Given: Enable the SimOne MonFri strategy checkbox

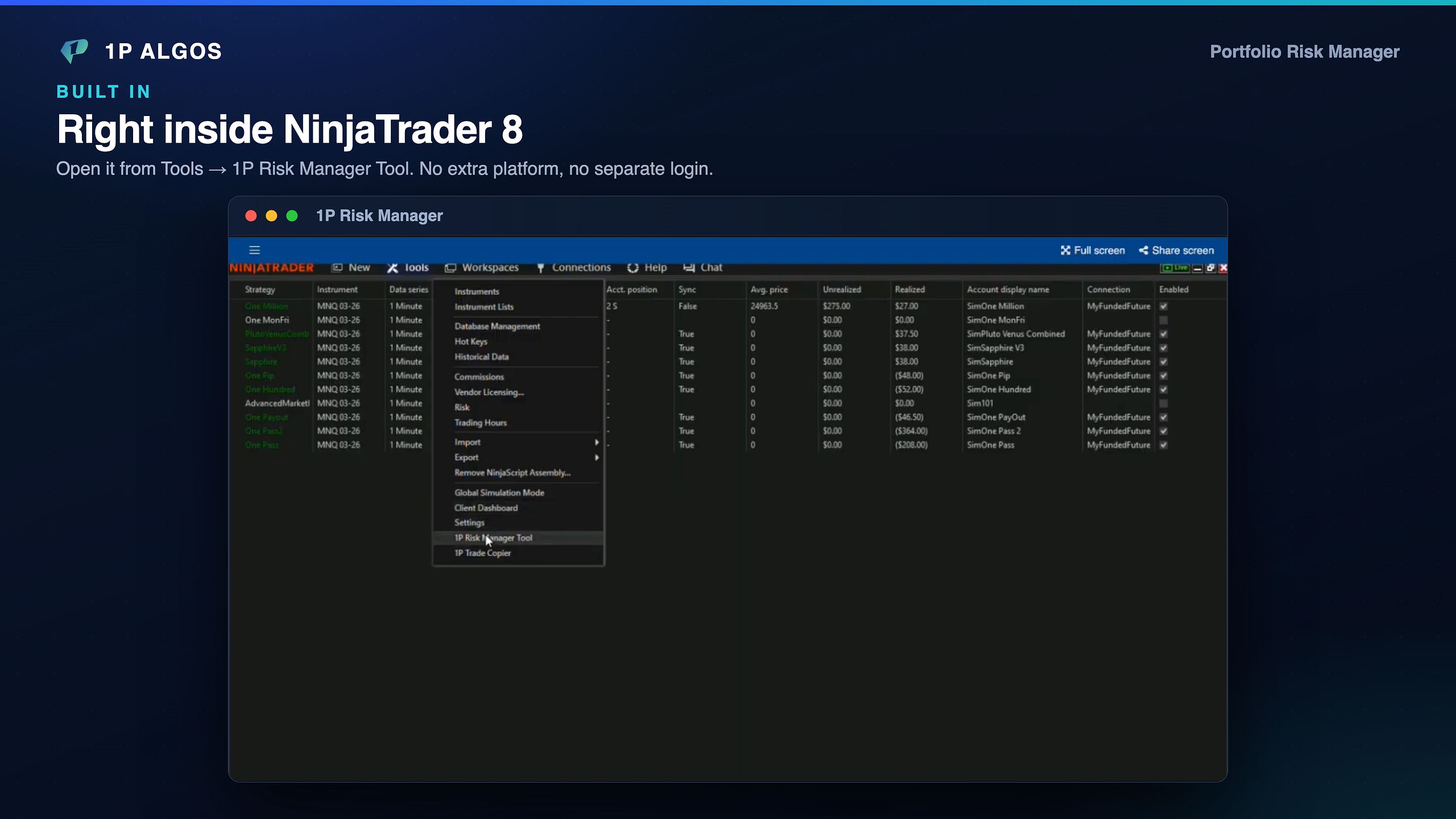Looking at the screenshot, I should pos(1164,320).
